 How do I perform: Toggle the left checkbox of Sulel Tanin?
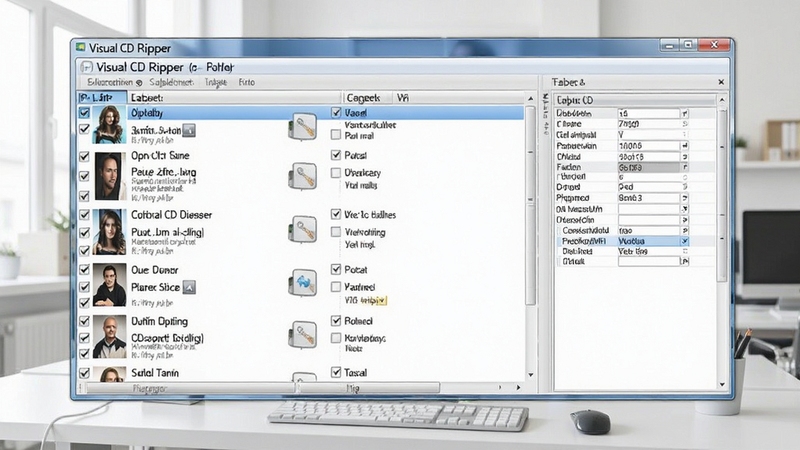84,373
